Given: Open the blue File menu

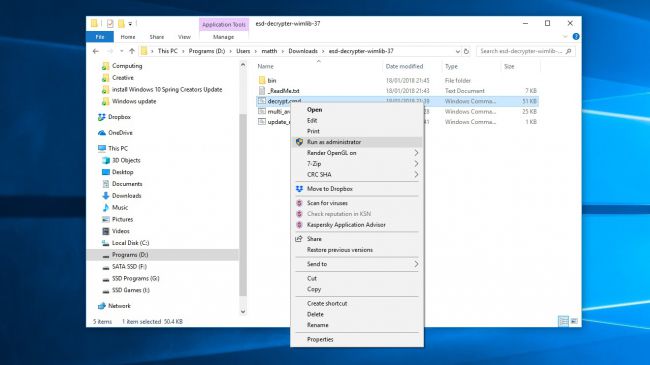Looking at the screenshot, I should point(100,37).
